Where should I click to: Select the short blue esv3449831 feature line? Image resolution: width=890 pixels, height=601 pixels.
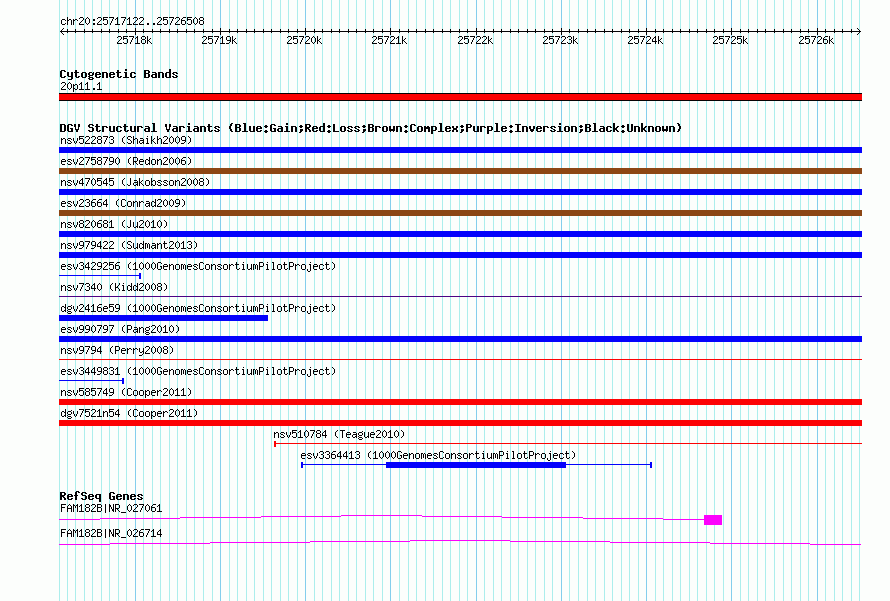coord(91,381)
